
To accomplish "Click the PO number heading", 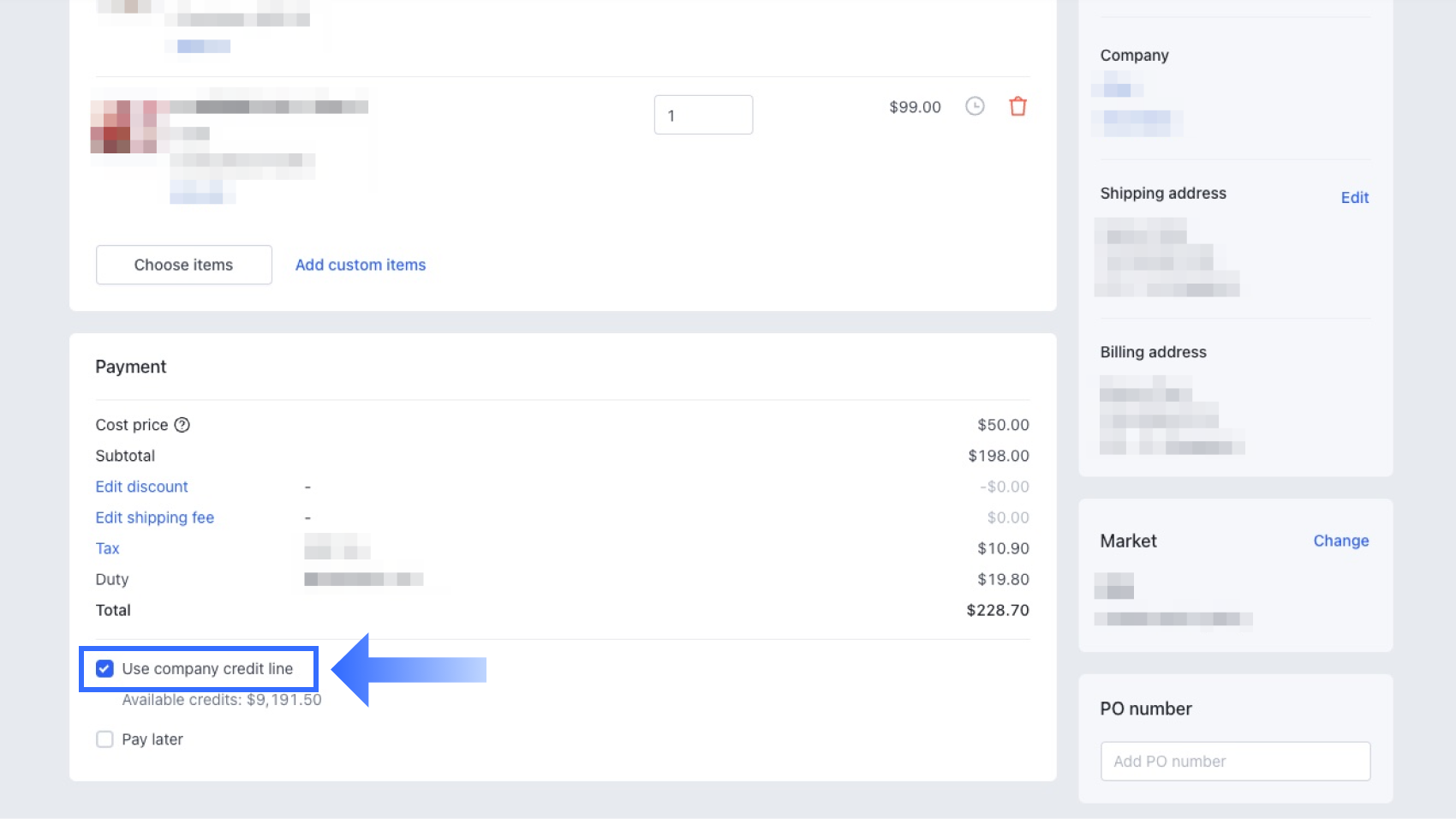I will click(x=1146, y=708).
